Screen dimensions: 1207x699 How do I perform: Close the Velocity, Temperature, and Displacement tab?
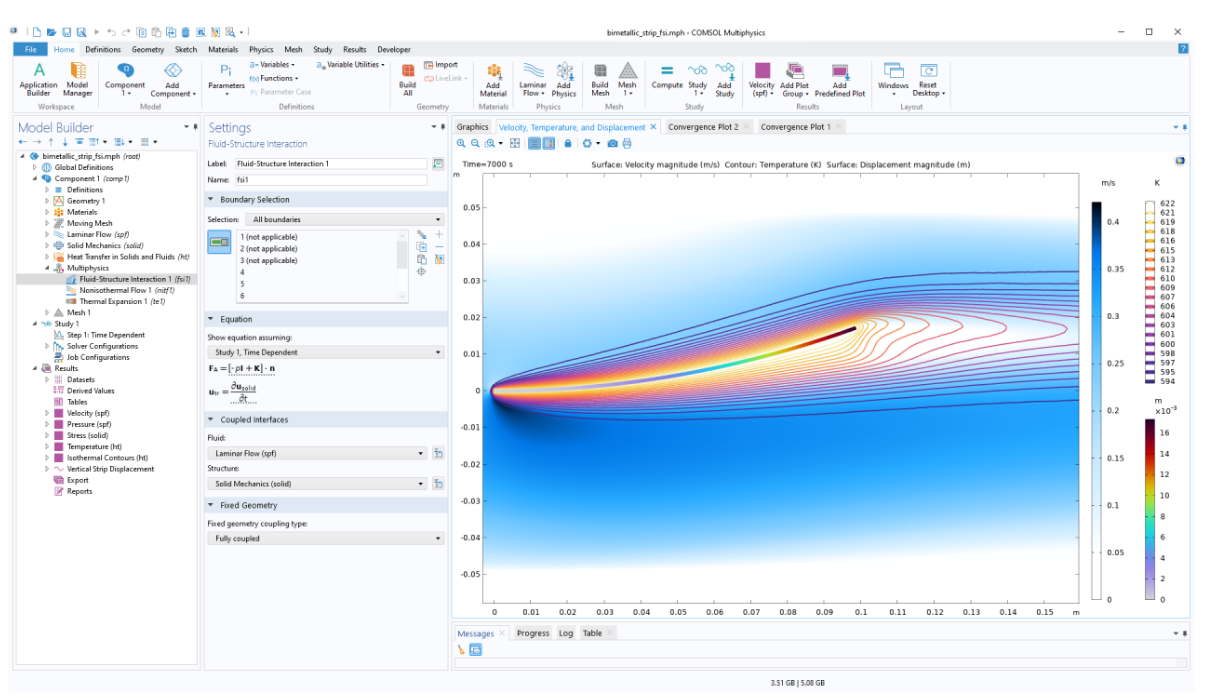coord(653,127)
